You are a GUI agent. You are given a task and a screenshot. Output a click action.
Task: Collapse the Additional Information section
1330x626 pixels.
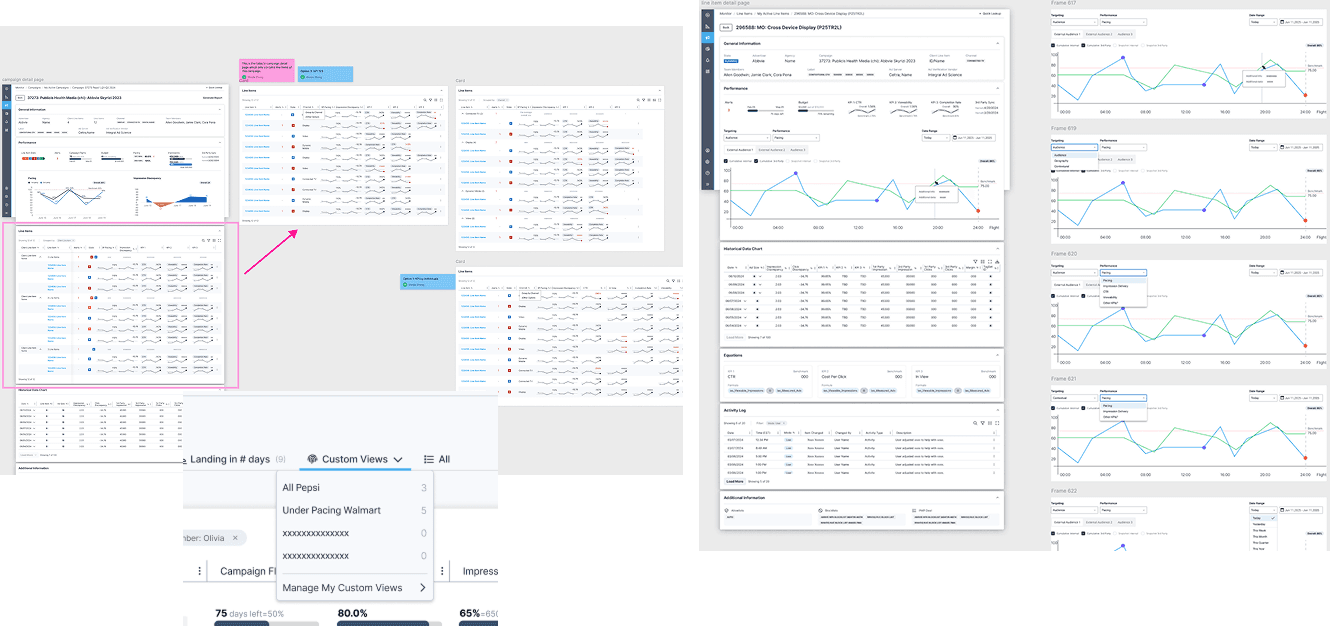click(997, 497)
